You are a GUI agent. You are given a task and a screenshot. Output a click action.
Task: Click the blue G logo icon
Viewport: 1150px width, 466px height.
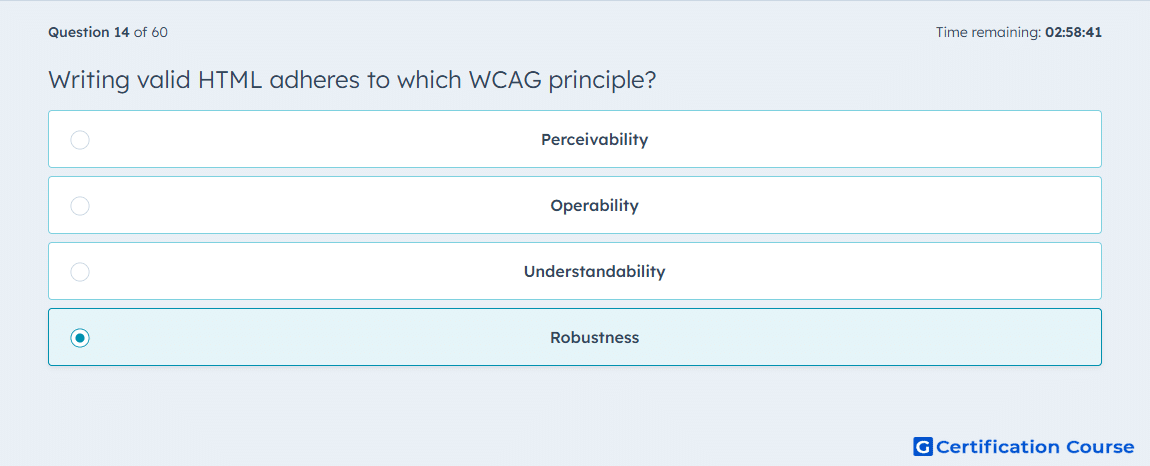click(923, 446)
